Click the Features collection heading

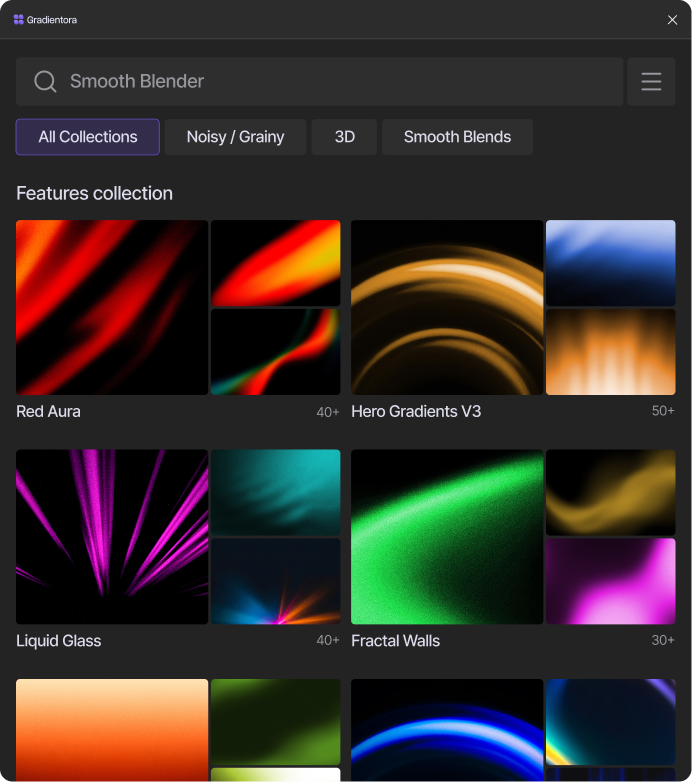[94, 194]
